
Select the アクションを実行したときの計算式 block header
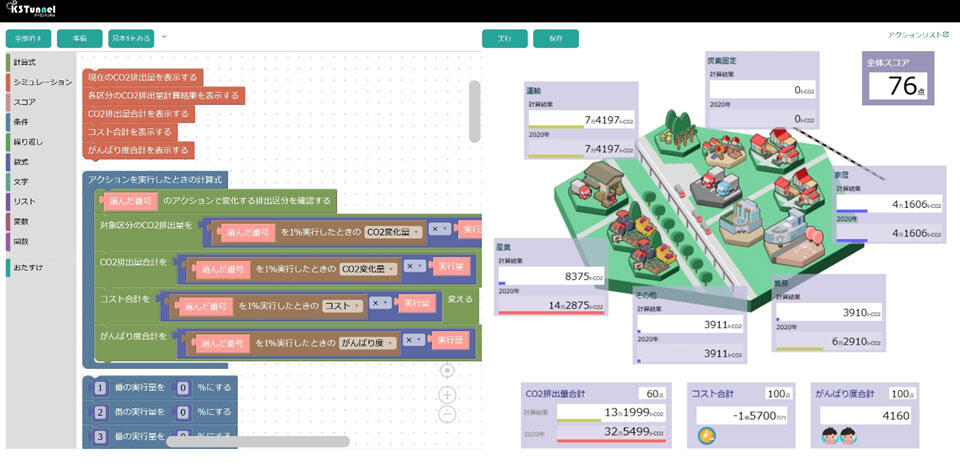(156, 180)
